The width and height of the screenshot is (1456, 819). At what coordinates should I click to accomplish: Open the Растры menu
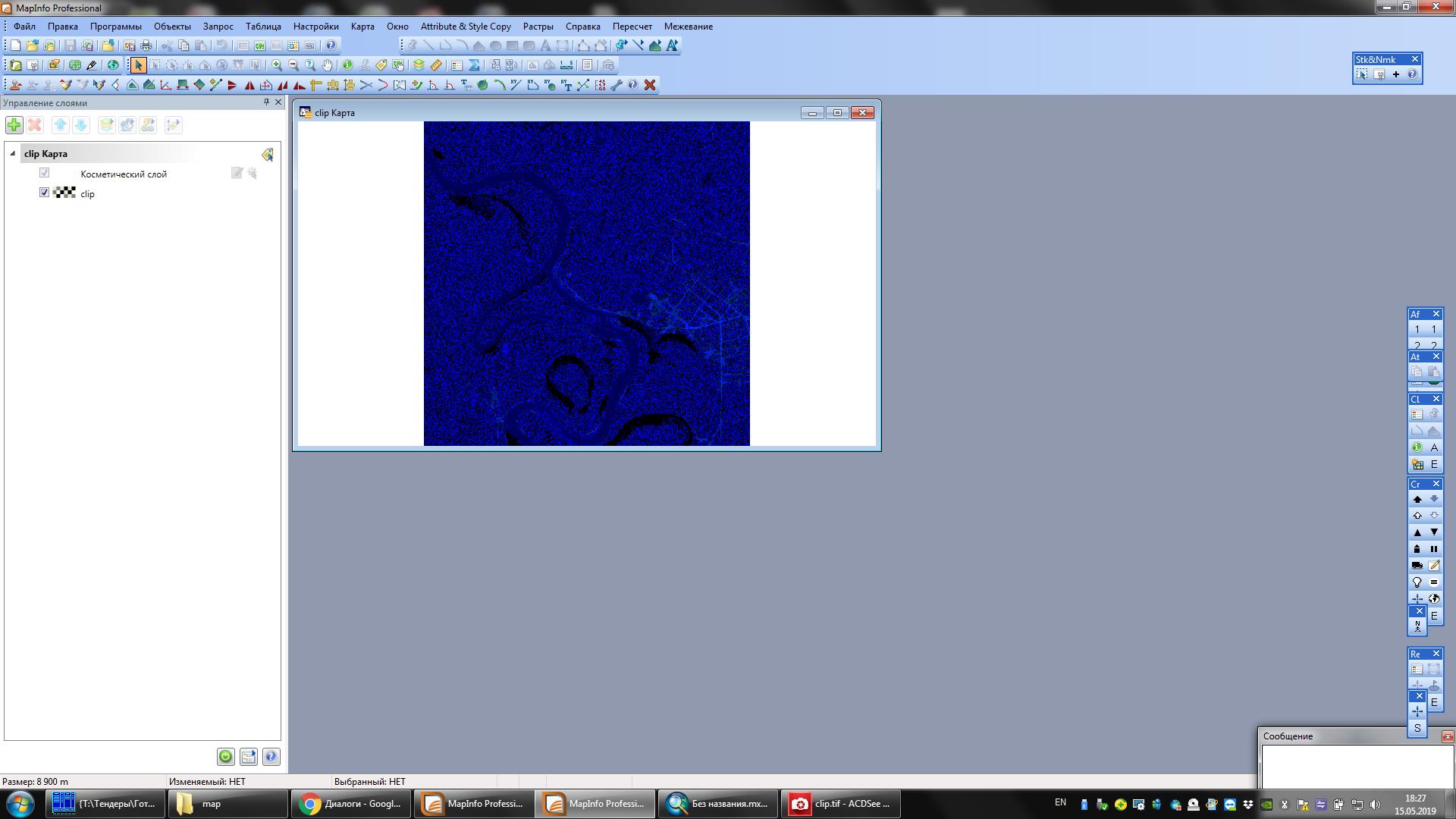coord(538,27)
